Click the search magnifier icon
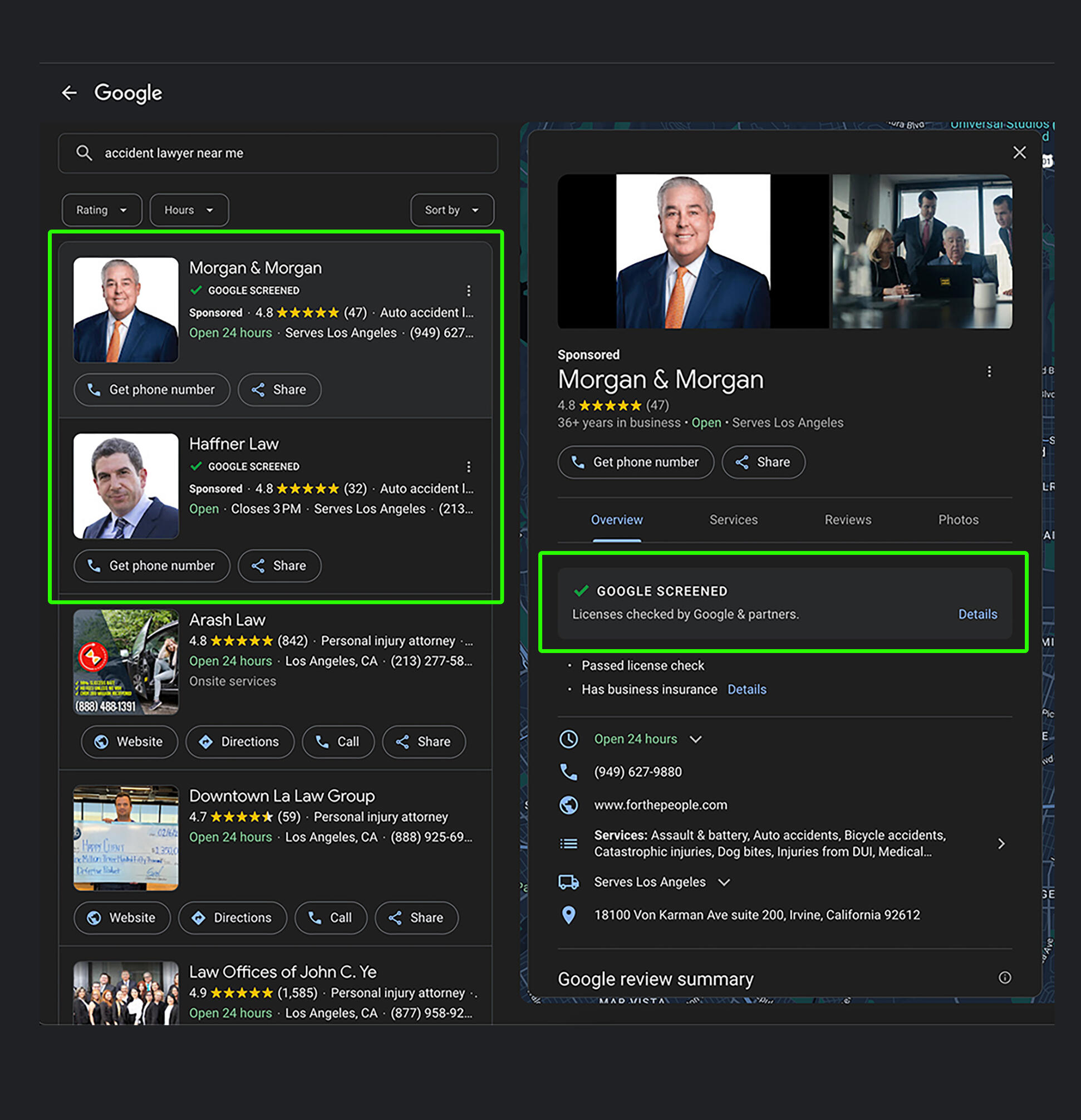 click(x=84, y=153)
